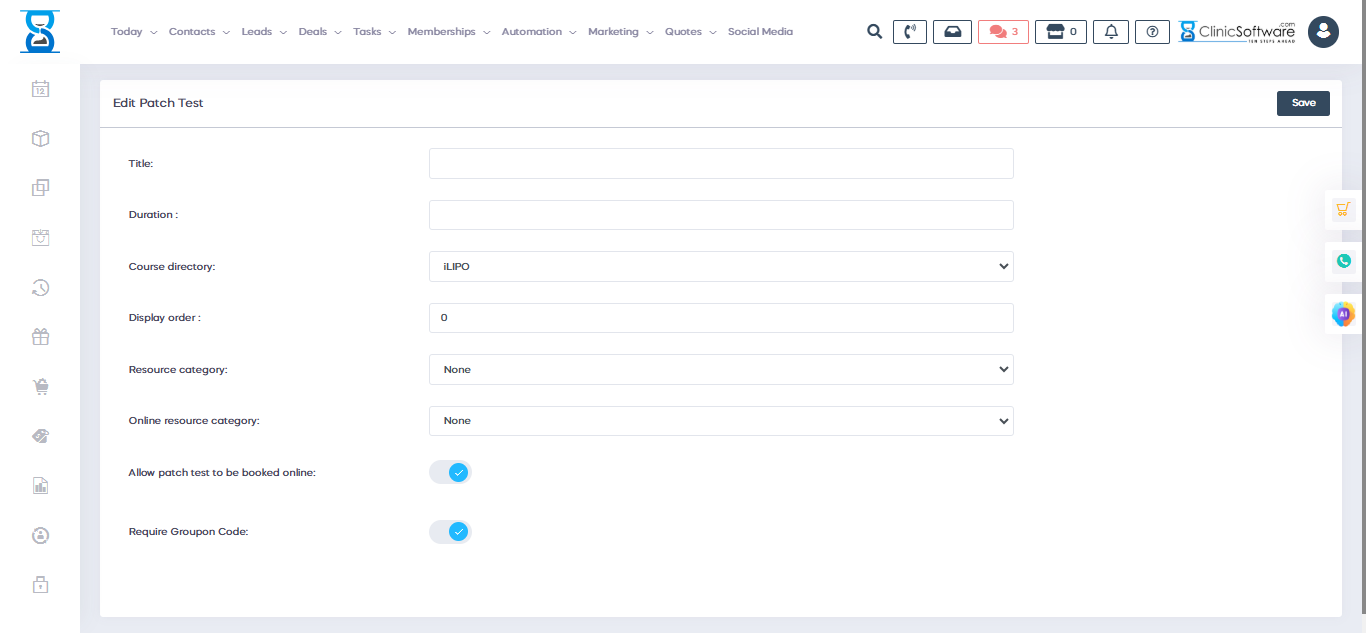Open the help question mark icon
The width and height of the screenshot is (1366, 633).
[x=1152, y=32]
